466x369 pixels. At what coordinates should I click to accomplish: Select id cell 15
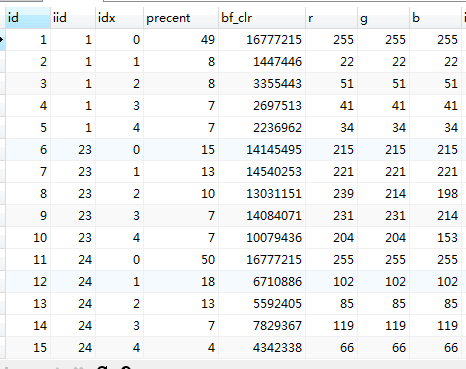pos(28,348)
